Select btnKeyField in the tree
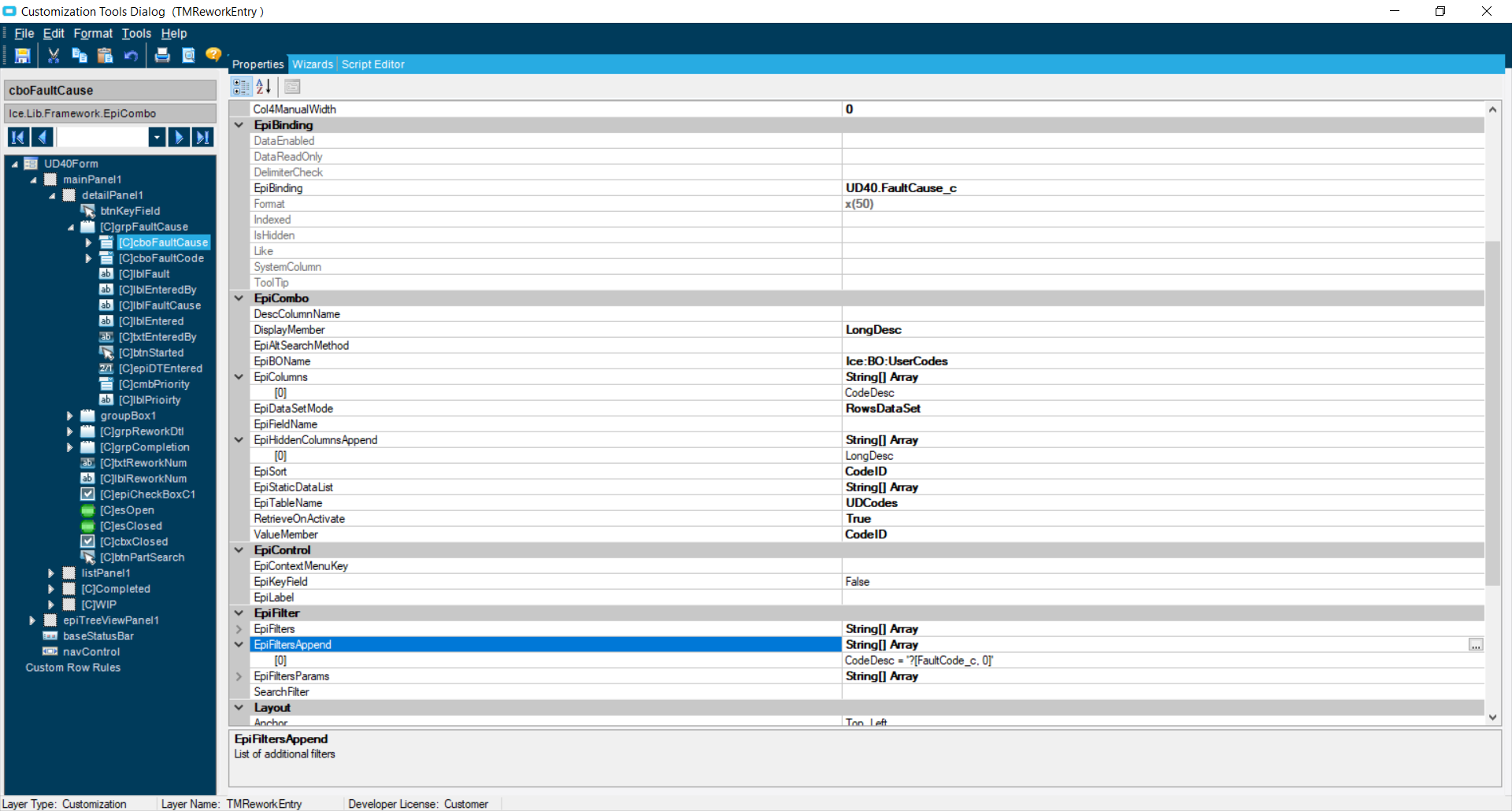 tap(130, 211)
